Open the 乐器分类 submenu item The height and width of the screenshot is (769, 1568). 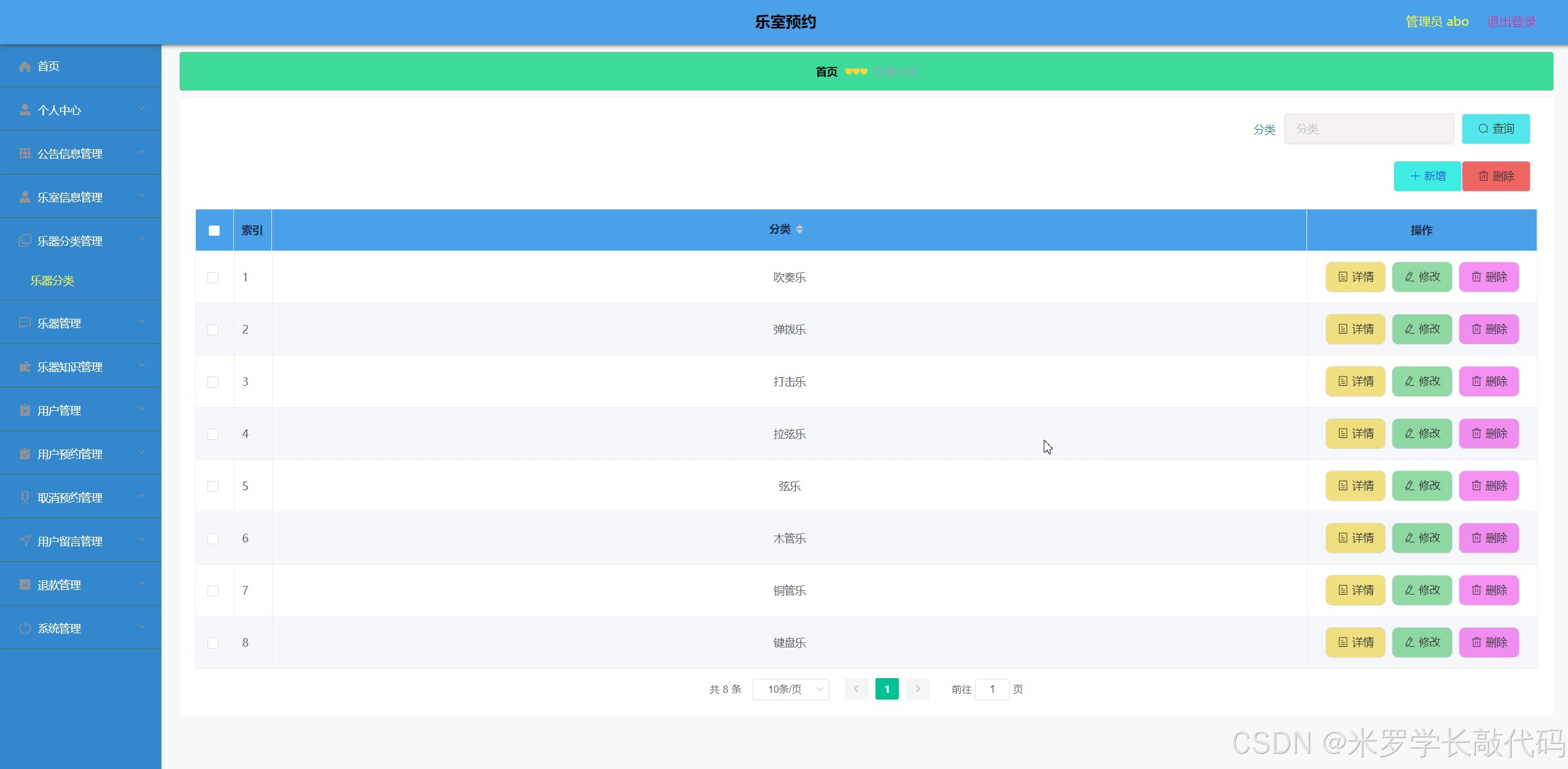pos(52,281)
